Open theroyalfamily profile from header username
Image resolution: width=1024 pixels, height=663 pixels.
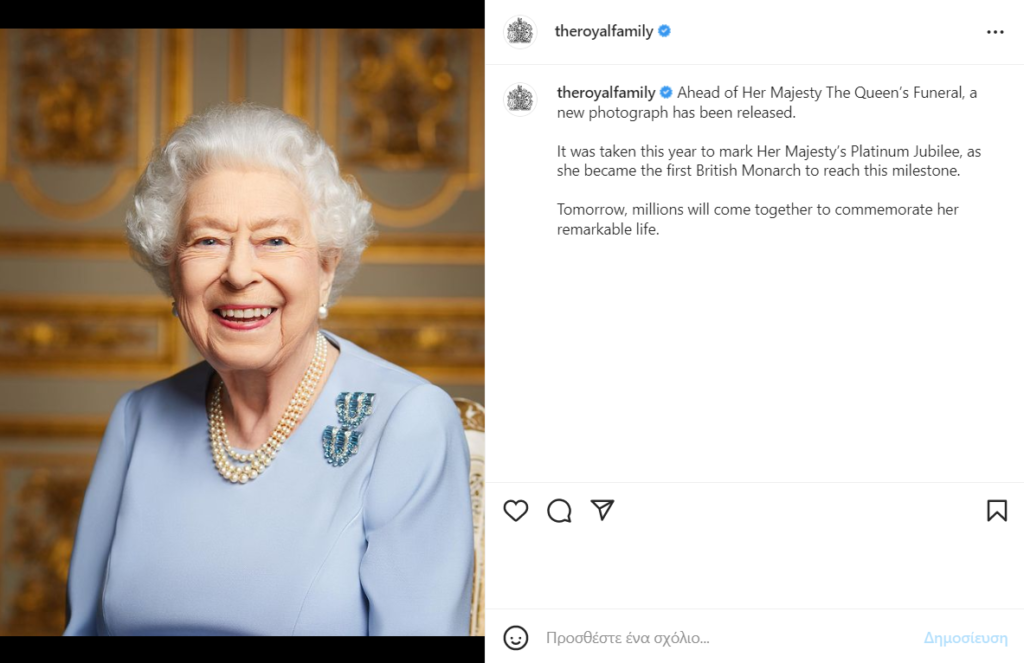[x=603, y=31]
